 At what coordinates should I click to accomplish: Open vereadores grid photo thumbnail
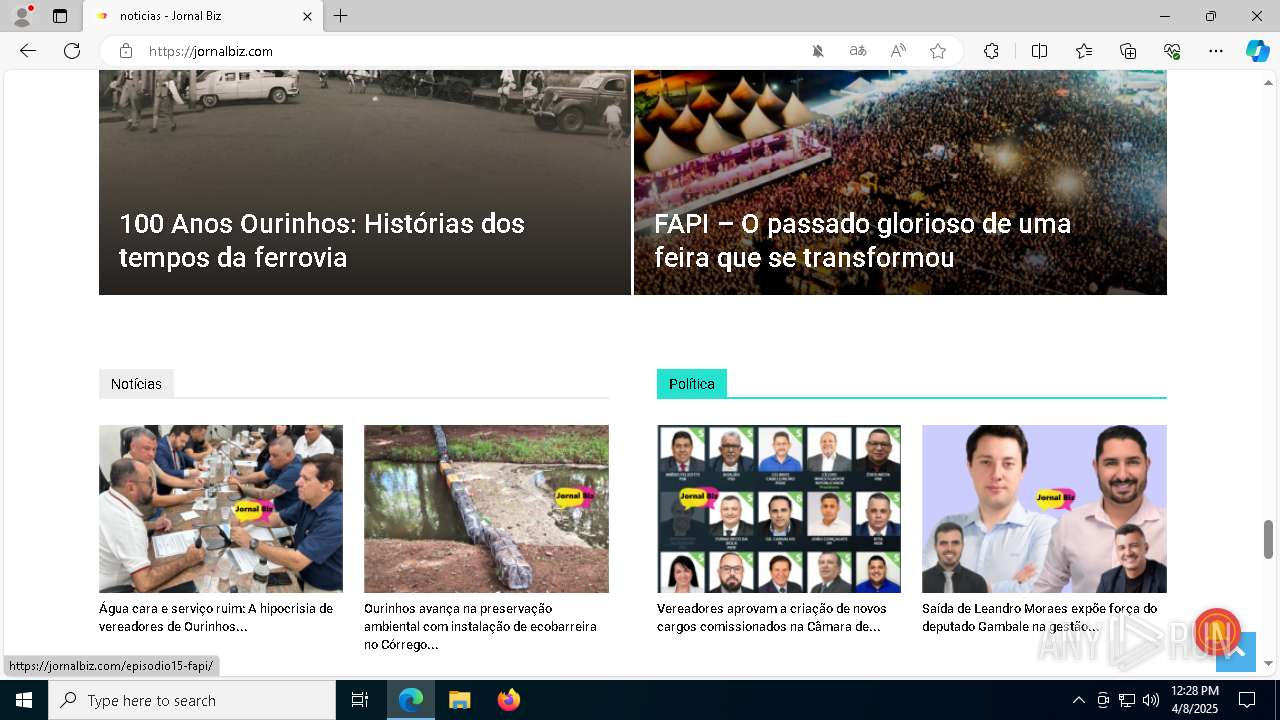779,509
